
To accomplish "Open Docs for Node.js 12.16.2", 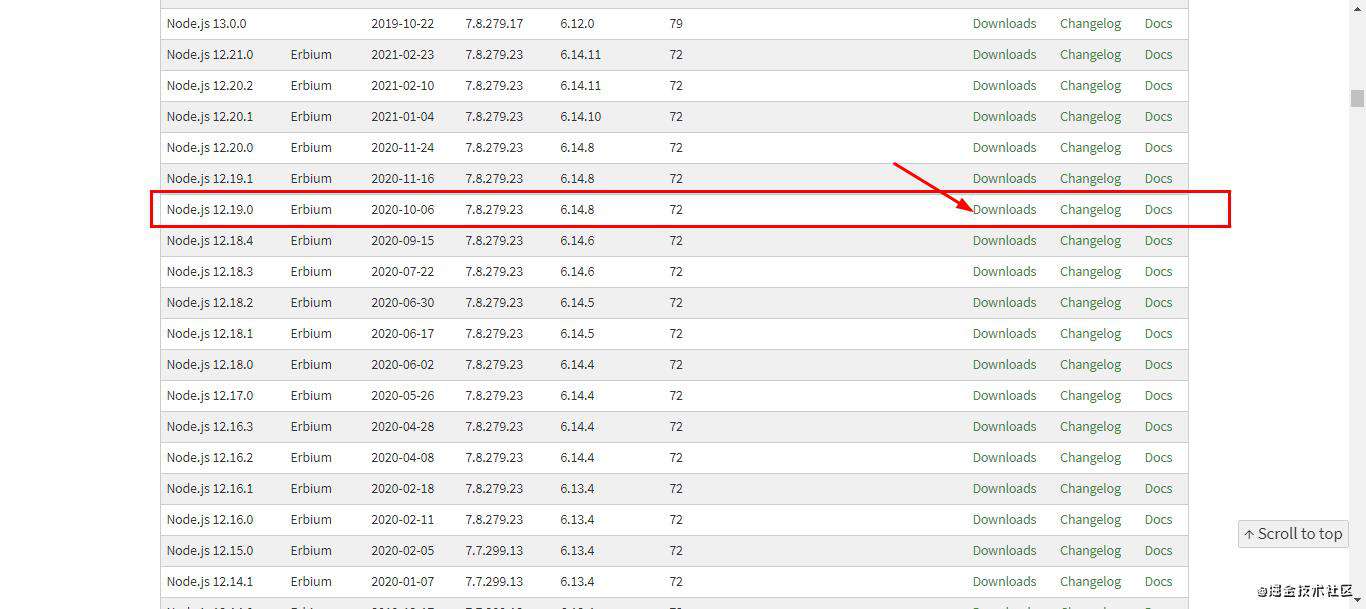I will 1158,457.
